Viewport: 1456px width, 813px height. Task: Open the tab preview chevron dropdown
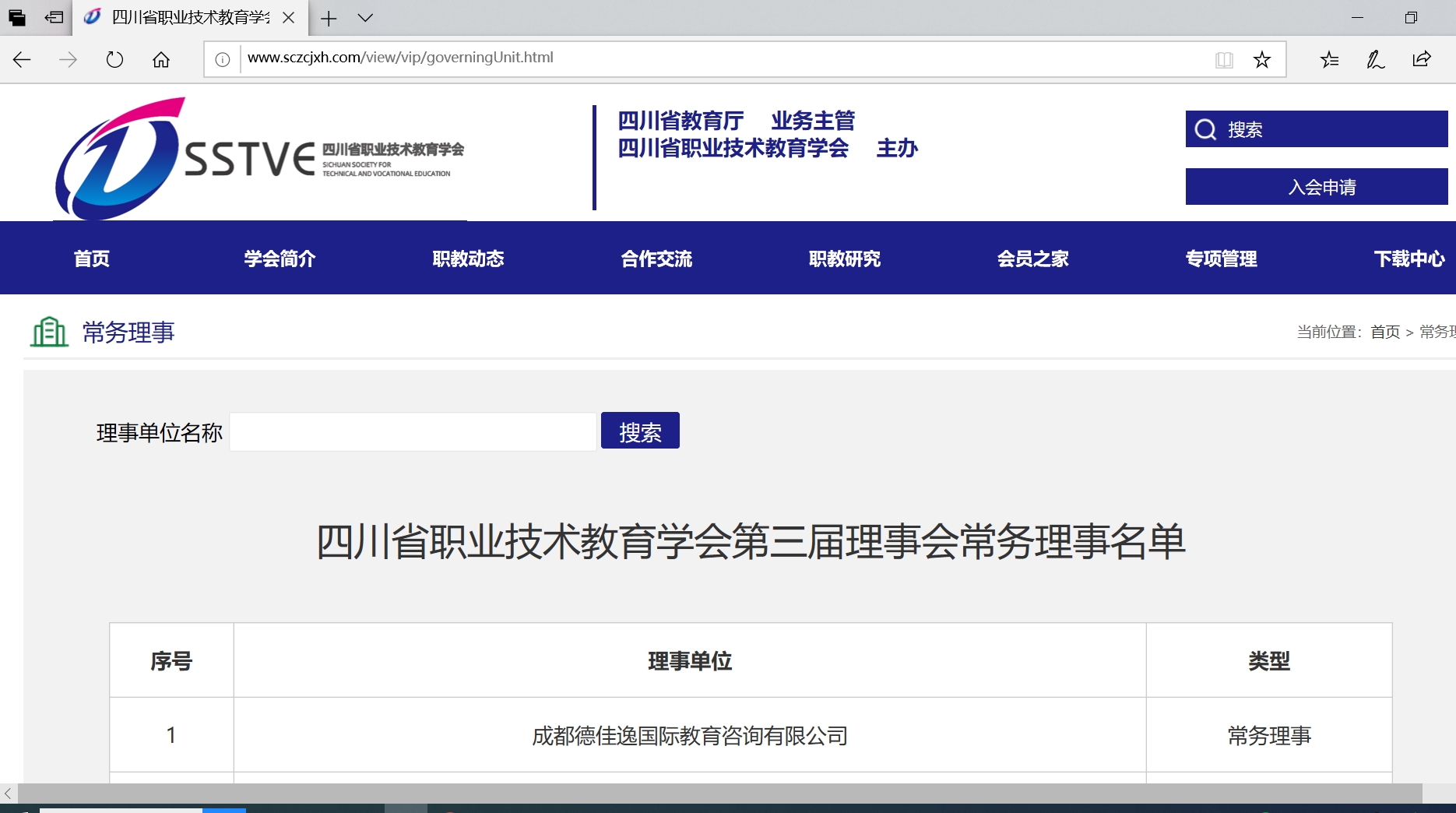coord(364,18)
